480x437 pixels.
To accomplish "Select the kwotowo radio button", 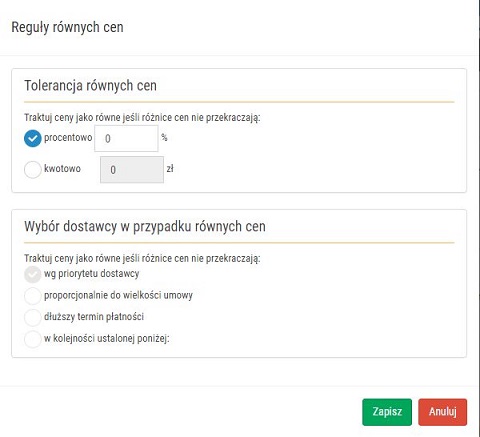I will click(x=33, y=170).
